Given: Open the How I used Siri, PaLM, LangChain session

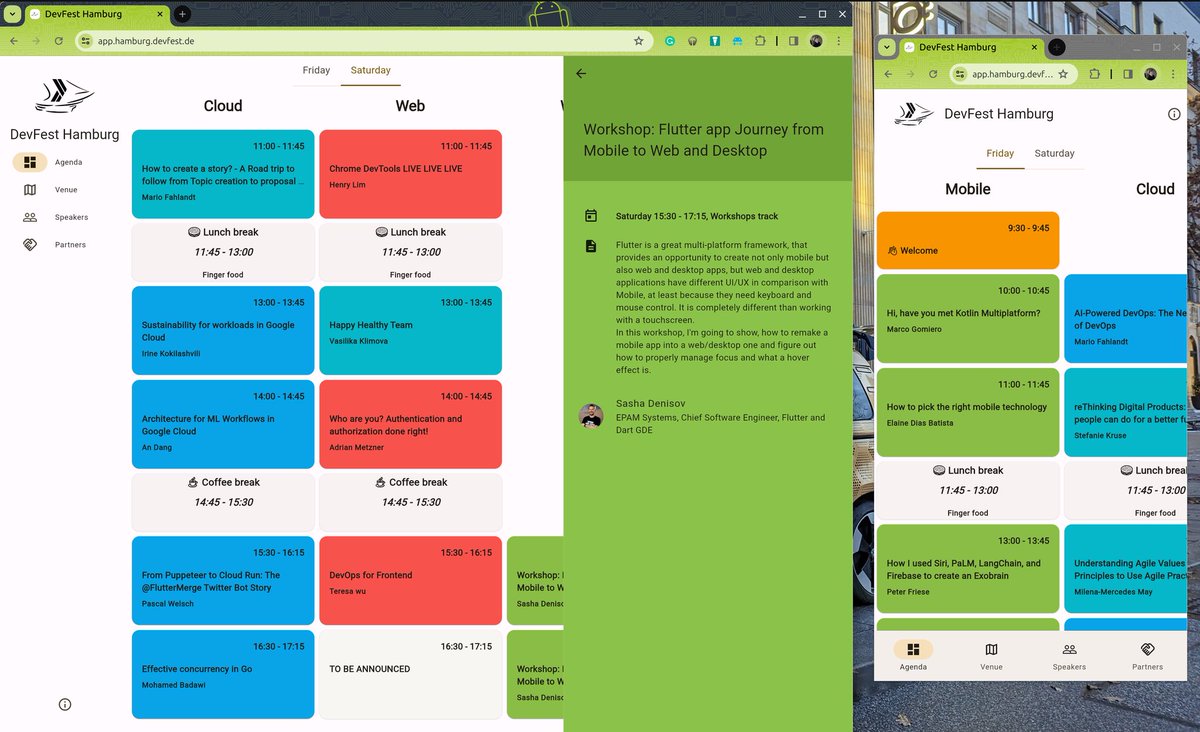Looking at the screenshot, I should 968,568.
